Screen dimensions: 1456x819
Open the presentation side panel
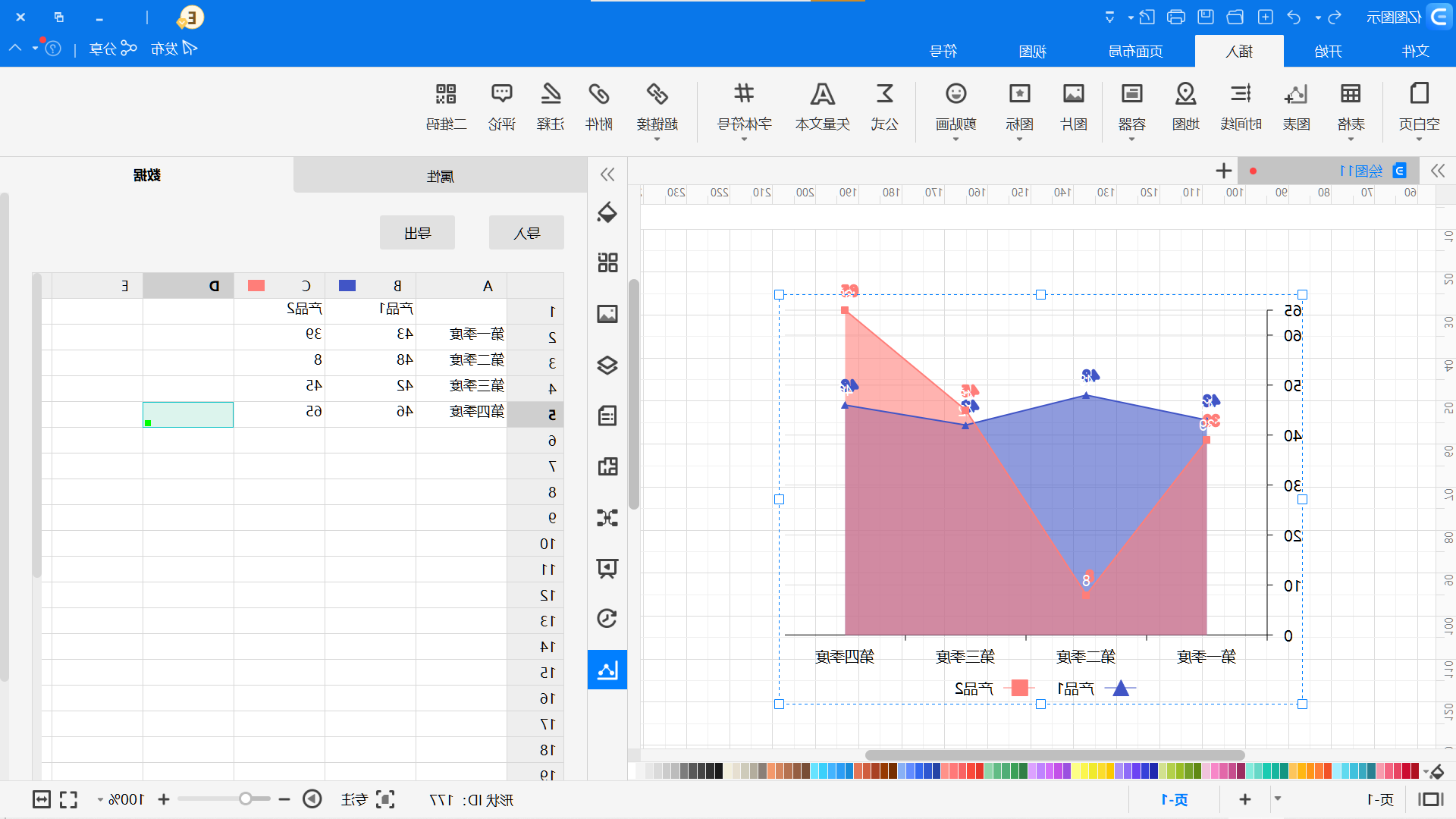pos(607,568)
